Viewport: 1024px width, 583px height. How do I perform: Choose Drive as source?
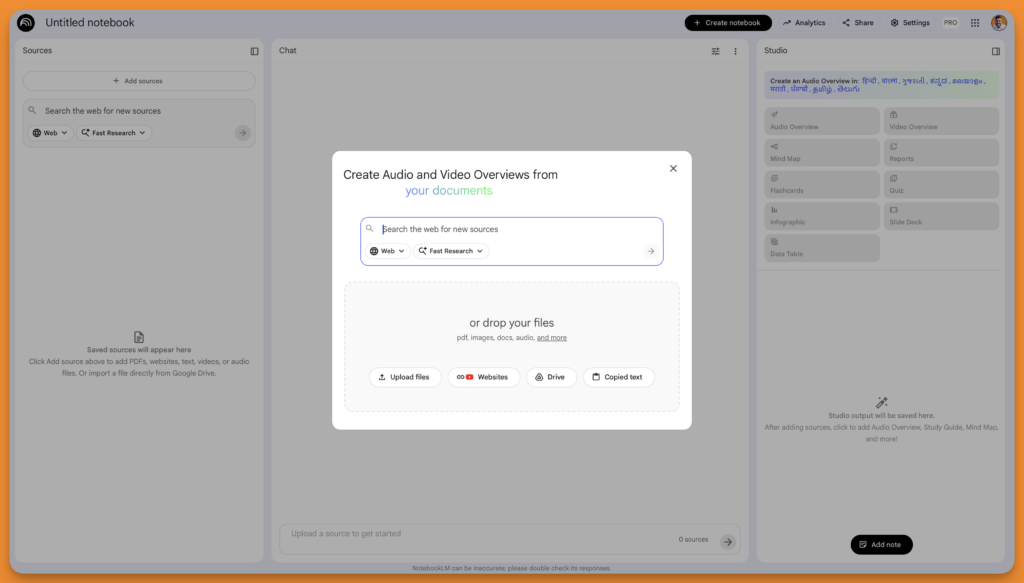(551, 377)
